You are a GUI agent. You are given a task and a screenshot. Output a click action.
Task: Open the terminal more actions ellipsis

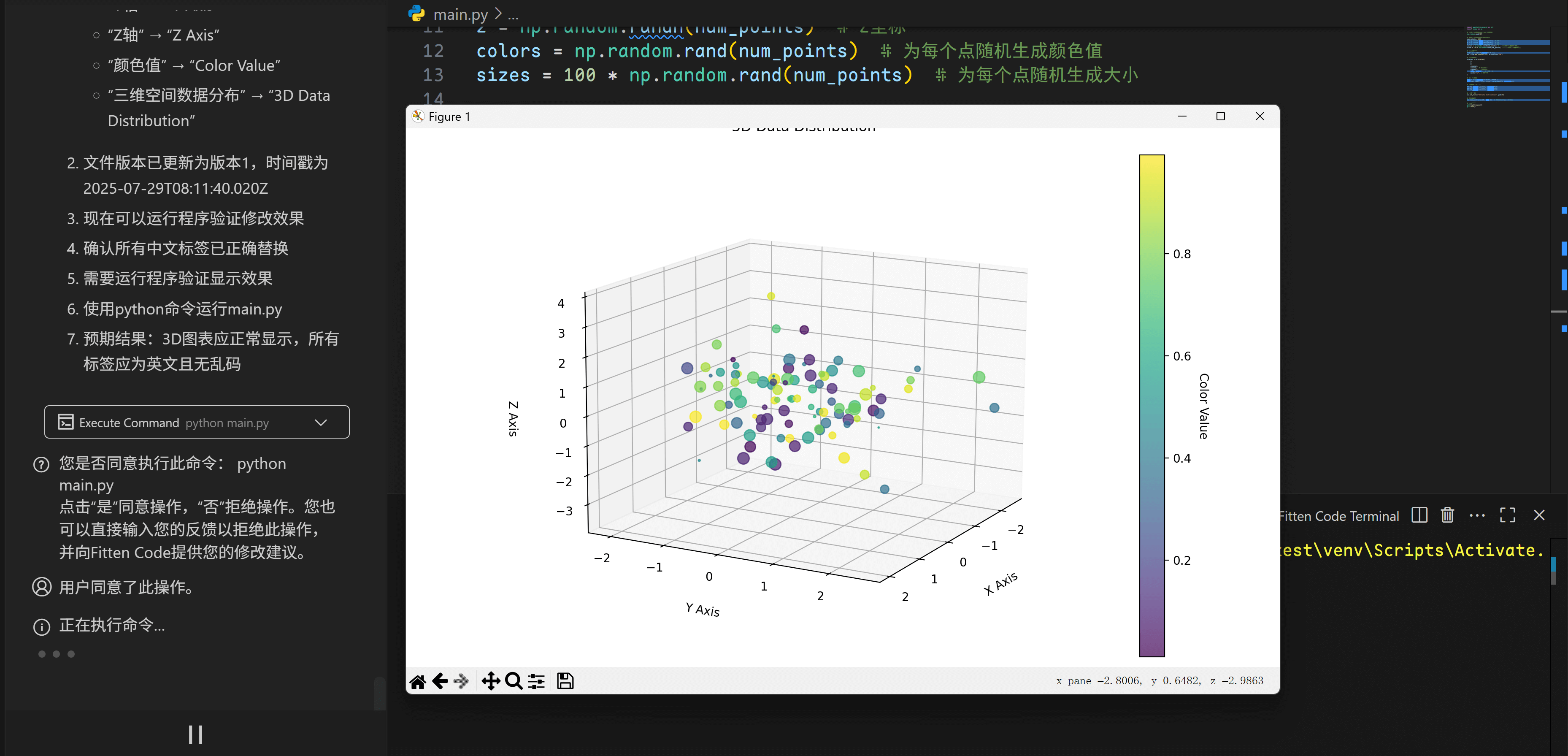1477,515
